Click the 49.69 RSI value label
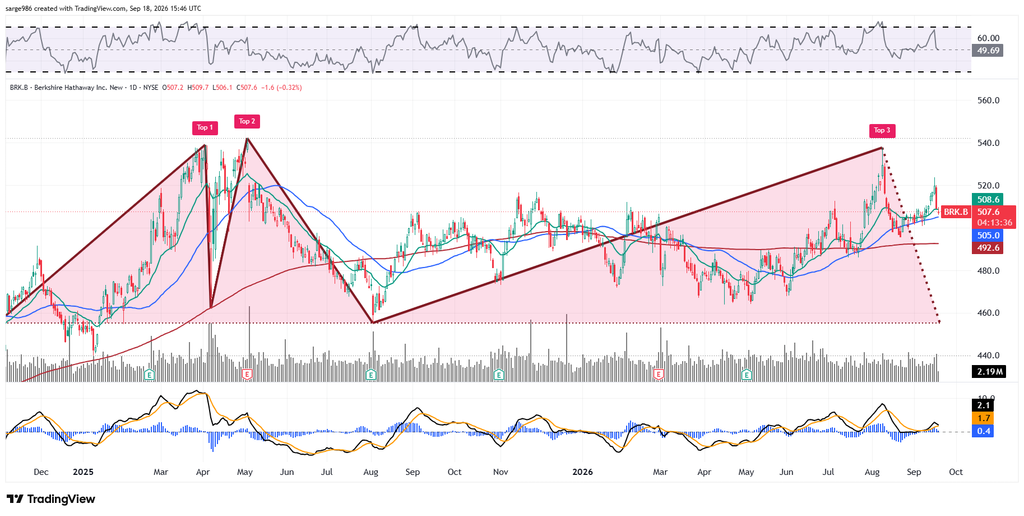The width and height of the screenshot is (1024, 516). coord(987,50)
